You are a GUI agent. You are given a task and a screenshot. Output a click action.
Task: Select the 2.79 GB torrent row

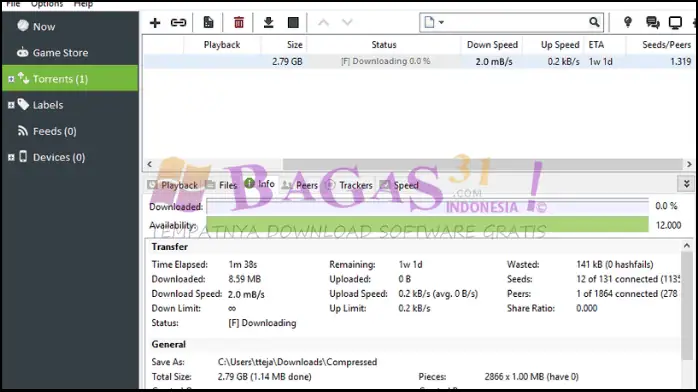[x=418, y=61]
